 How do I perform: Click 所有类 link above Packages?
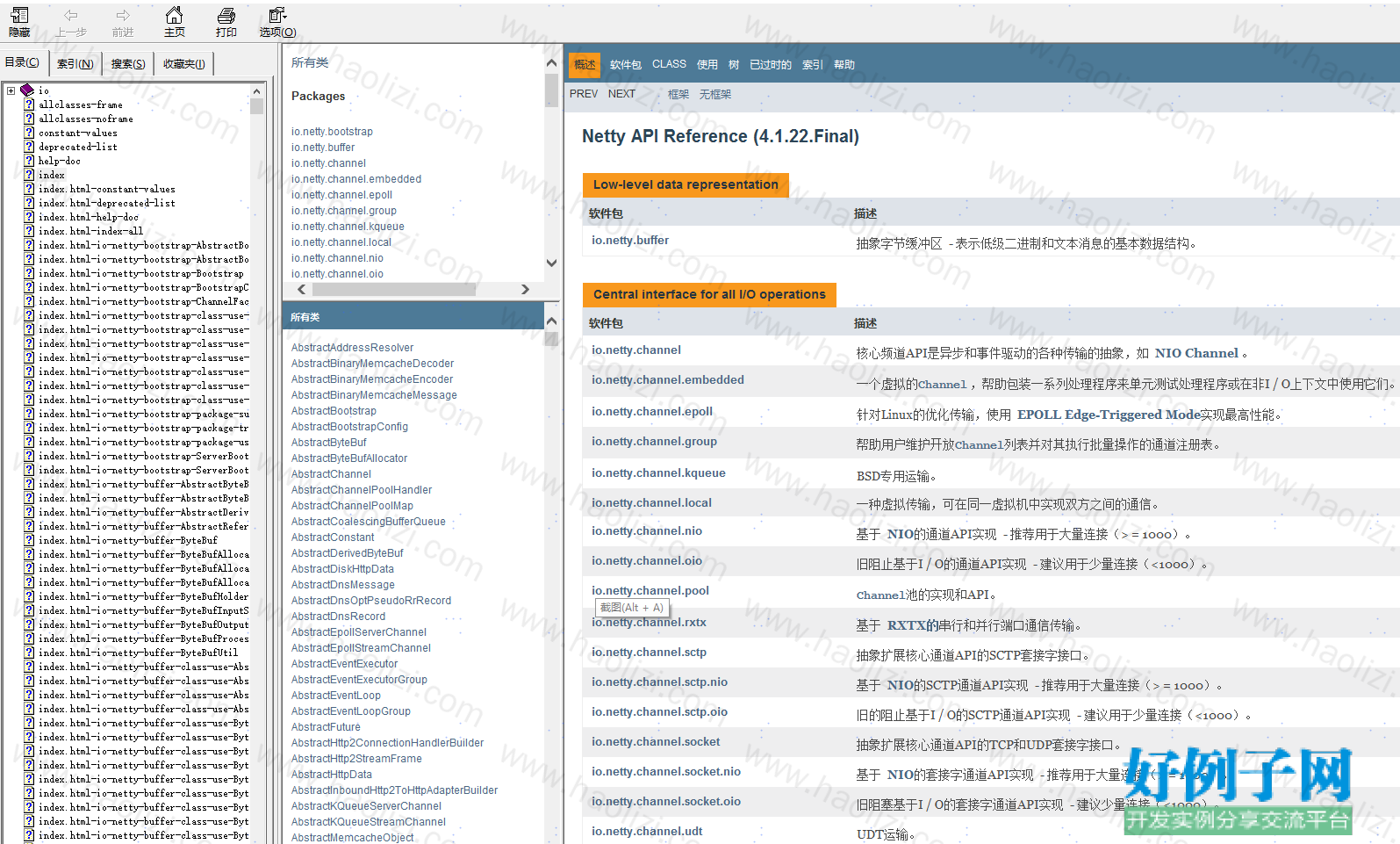(x=310, y=62)
